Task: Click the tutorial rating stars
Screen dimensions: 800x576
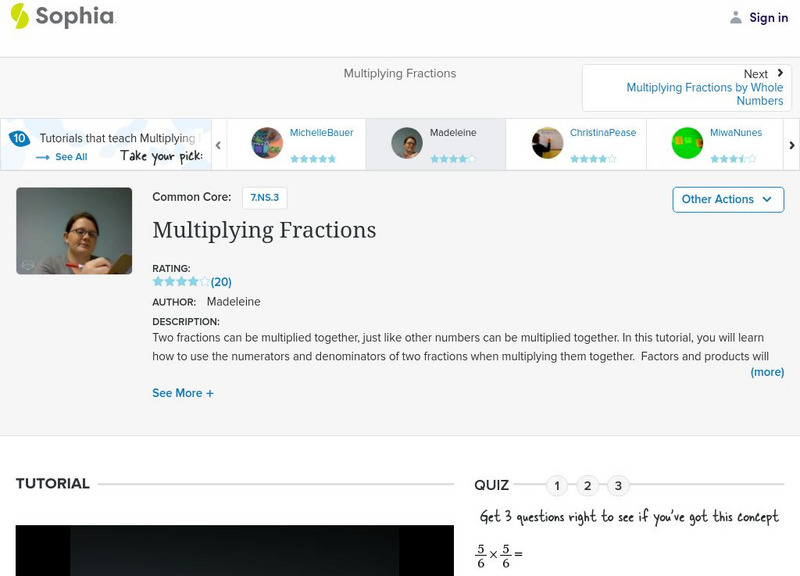Action: 180,282
